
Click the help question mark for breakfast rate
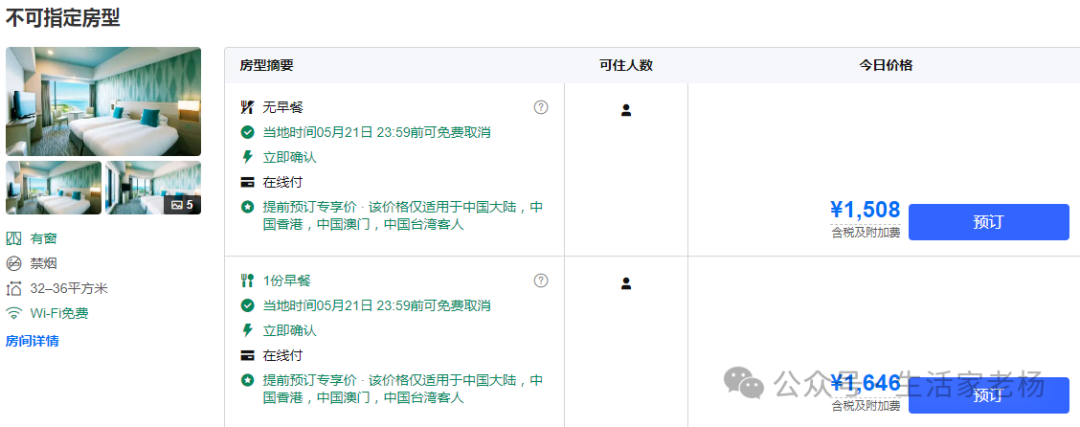(541, 280)
